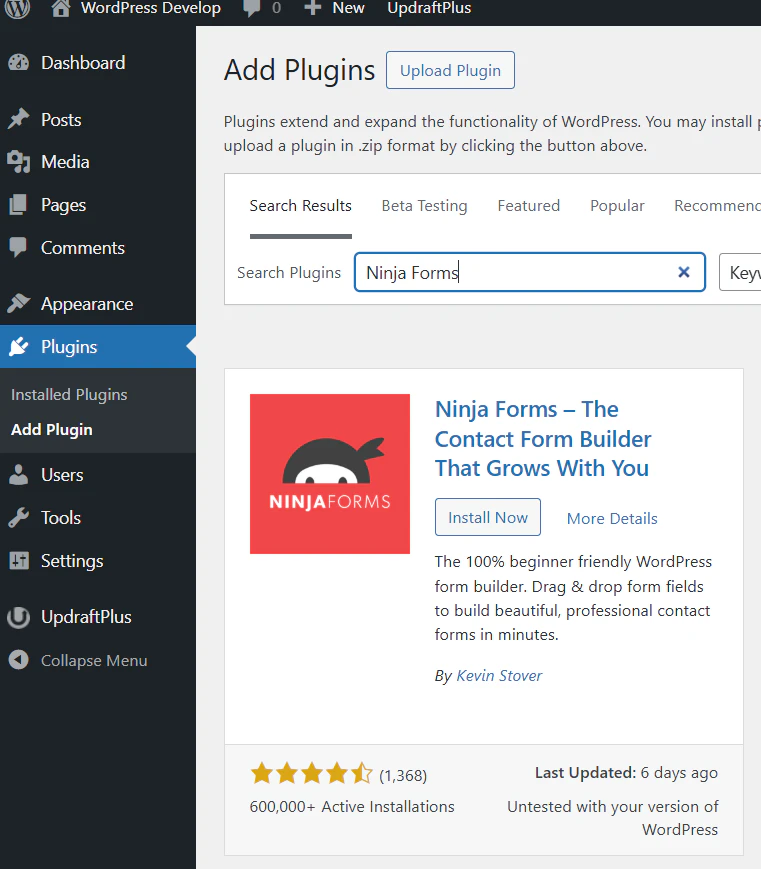Open the Tools menu item
This screenshot has width=761, height=869.
pyautogui.click(x=61, y=518)
